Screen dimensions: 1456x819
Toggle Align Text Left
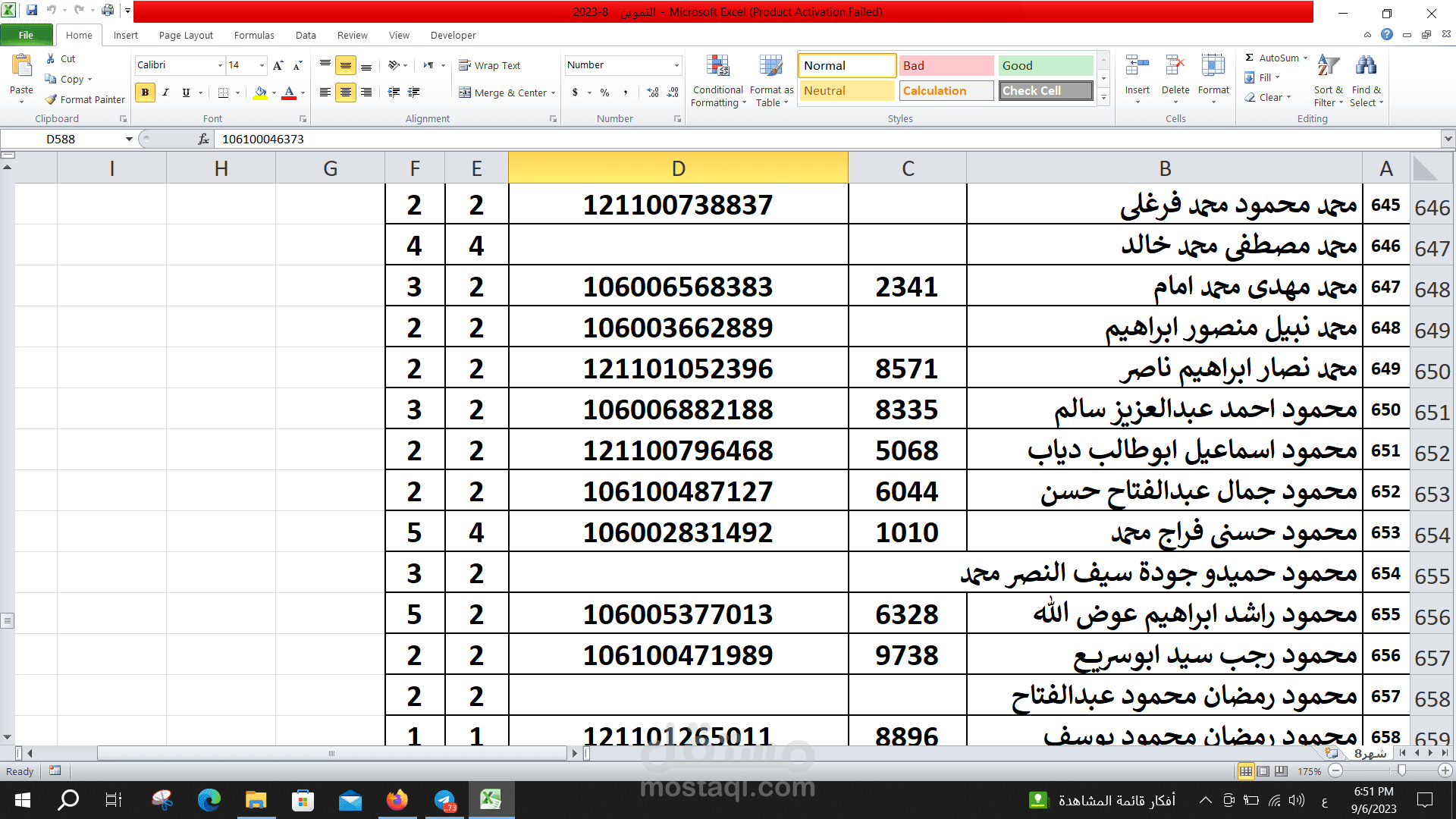click(x=325, y=93)
